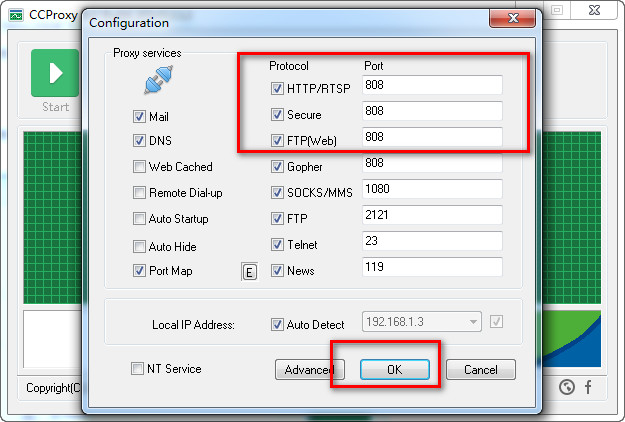The image size is (625, 422).
Task: Open the website globe icon in CCProxy
Action: [x=566, y=387]
